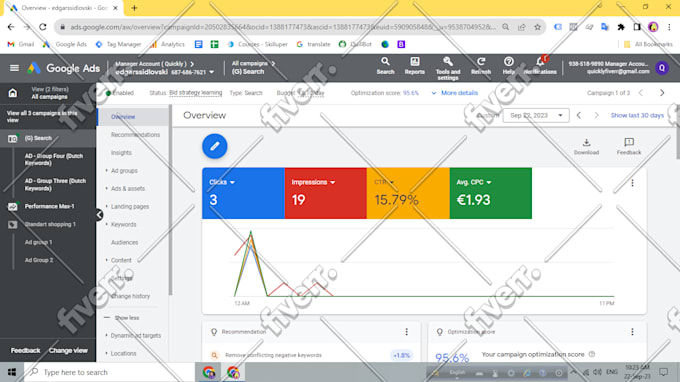The image size is (680, 382).
Task: Open a new browser tab
Action: 134,8
